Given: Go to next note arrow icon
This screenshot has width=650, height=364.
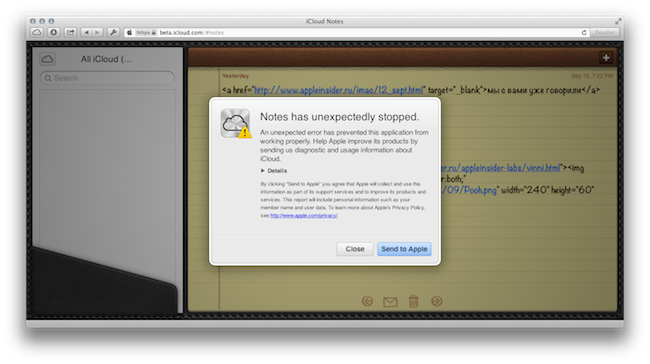Looking at the screenshot, I should tap(437, 301).
